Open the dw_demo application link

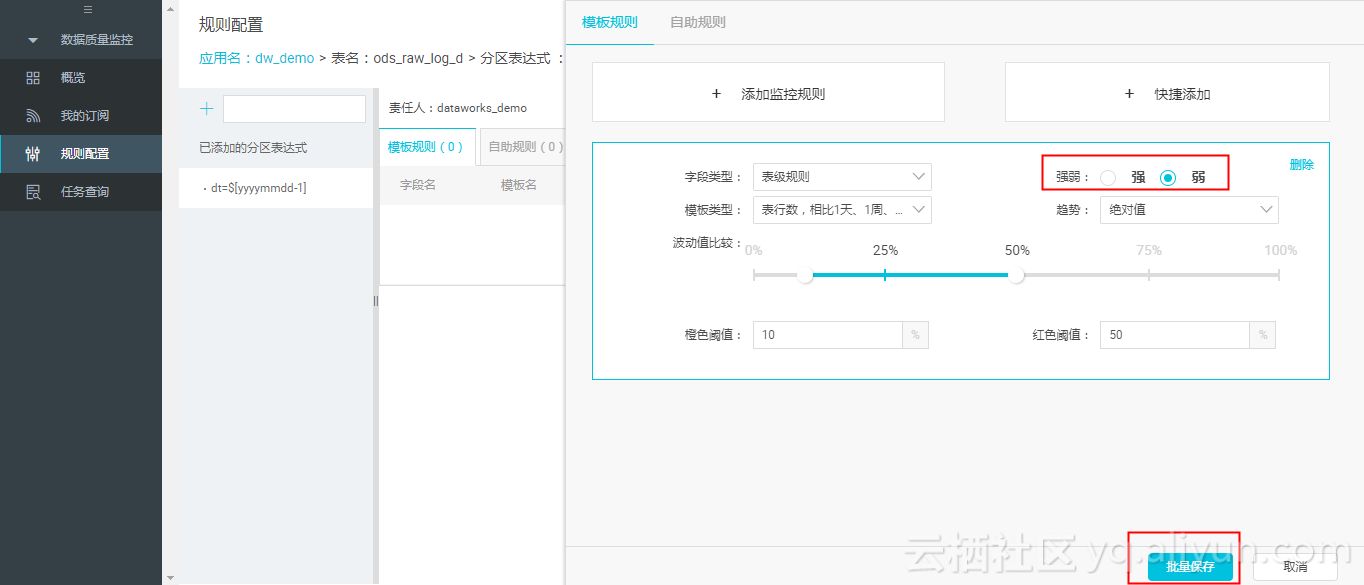click(x=284, y=58)
